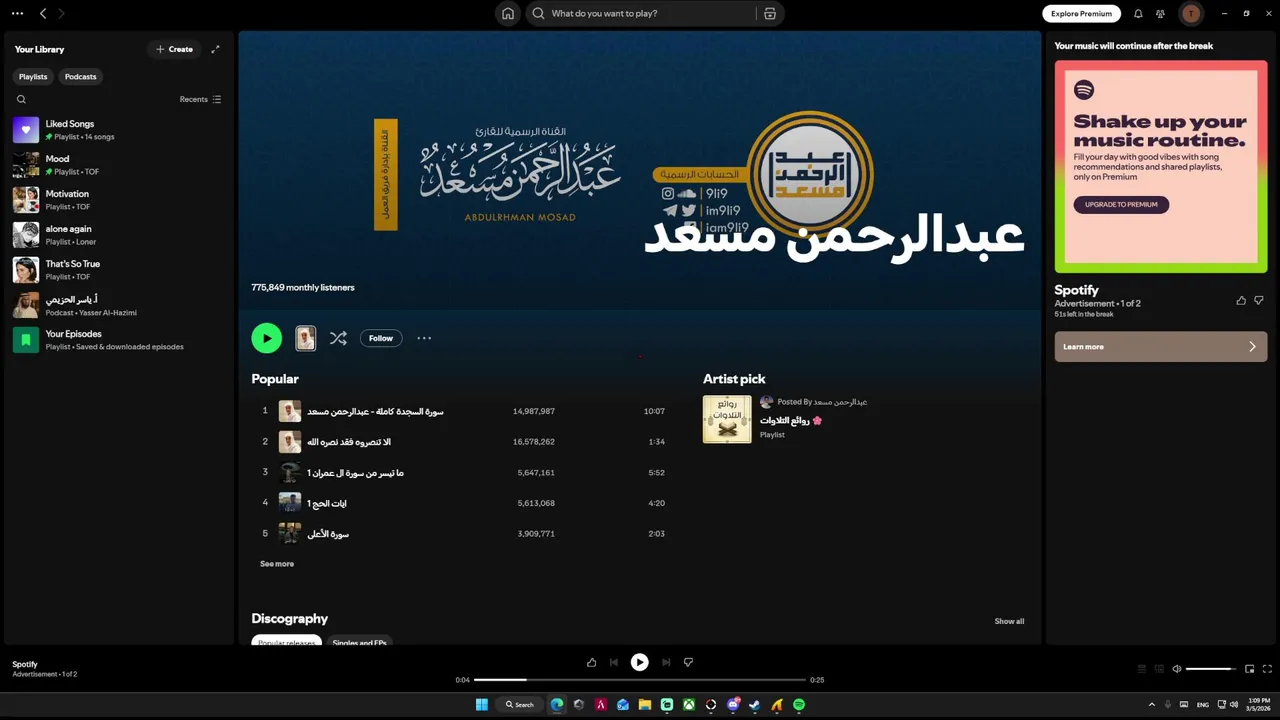Play popular track with 5,613,068 plays
This screenshot has width=1280, height=720.
tap(462, 503)
